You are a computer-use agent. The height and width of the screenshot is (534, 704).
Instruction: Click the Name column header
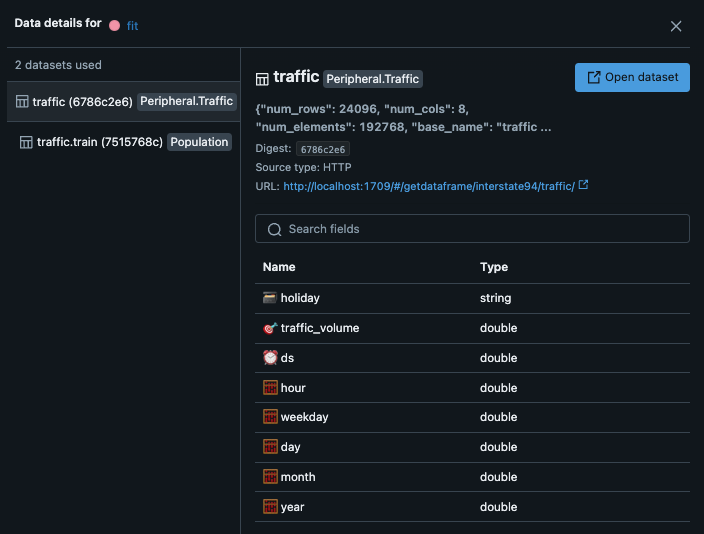(279, 267)
